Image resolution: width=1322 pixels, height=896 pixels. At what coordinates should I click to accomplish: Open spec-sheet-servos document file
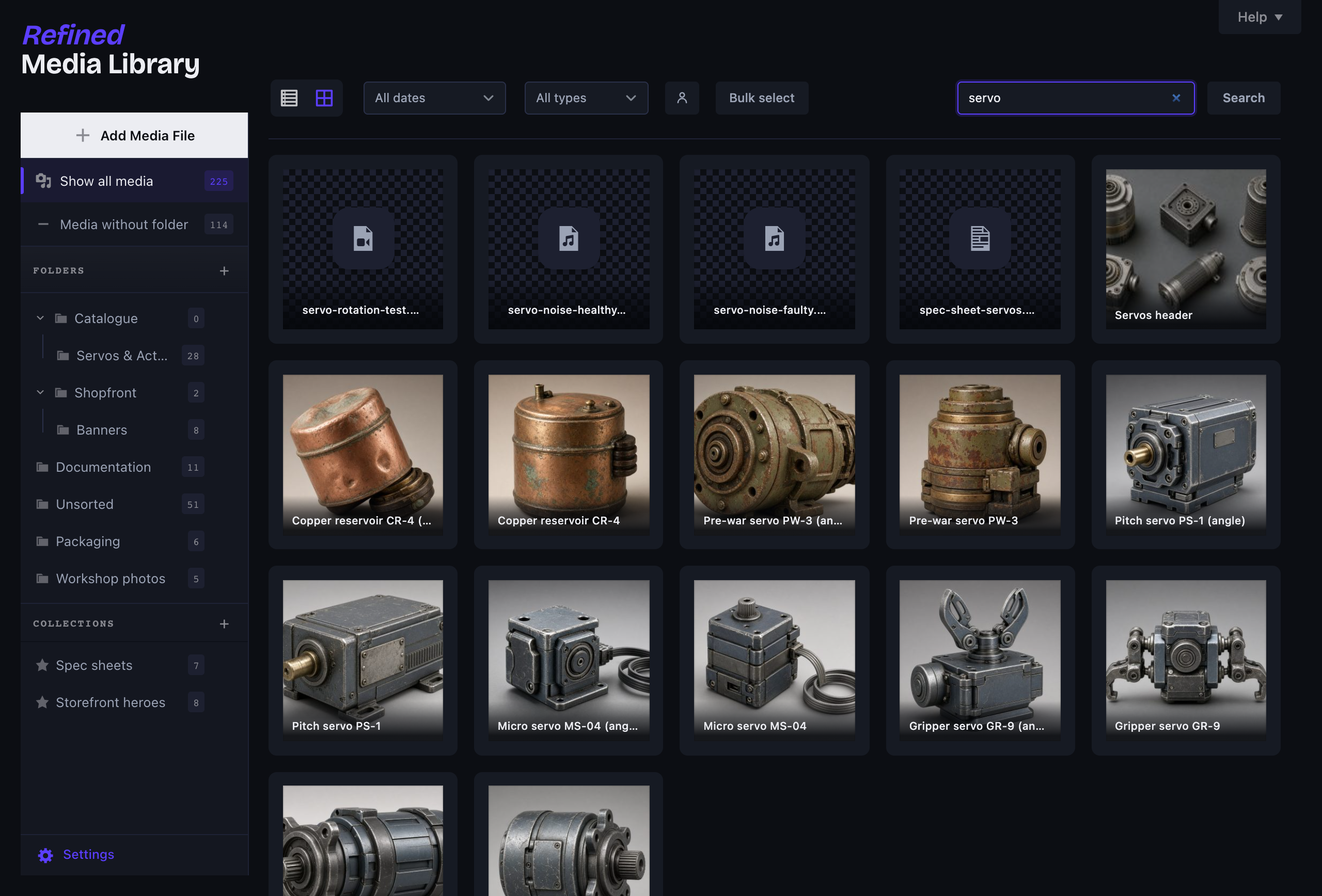click(980, 249)
